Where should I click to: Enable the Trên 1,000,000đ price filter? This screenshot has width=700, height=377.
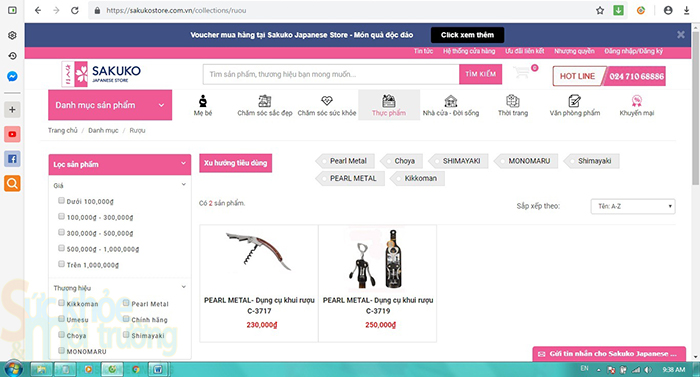[x=62, y=264]
